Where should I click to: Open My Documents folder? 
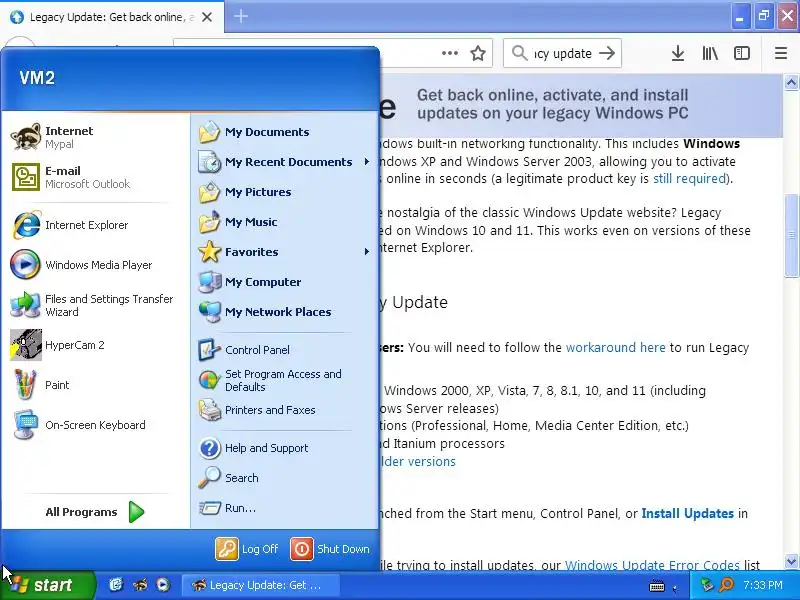point(284,132)
